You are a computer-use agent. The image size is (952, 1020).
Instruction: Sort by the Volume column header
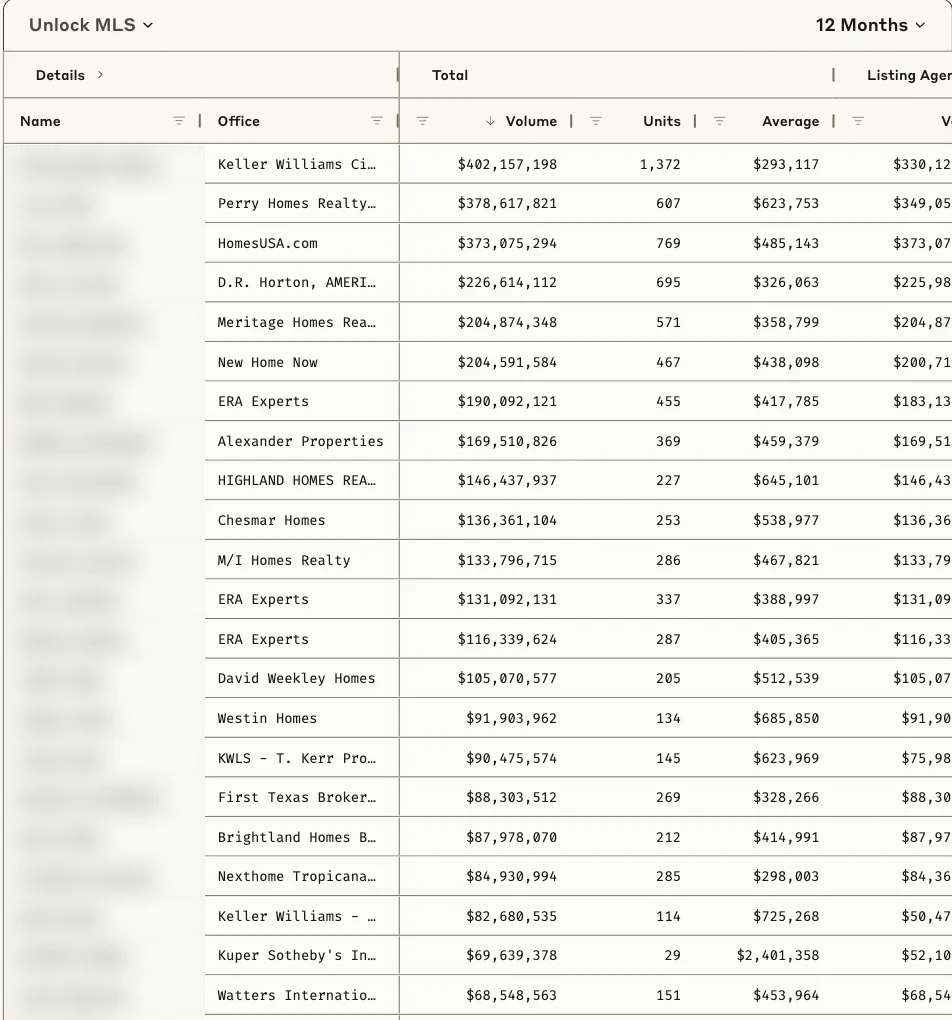point(531,121)
